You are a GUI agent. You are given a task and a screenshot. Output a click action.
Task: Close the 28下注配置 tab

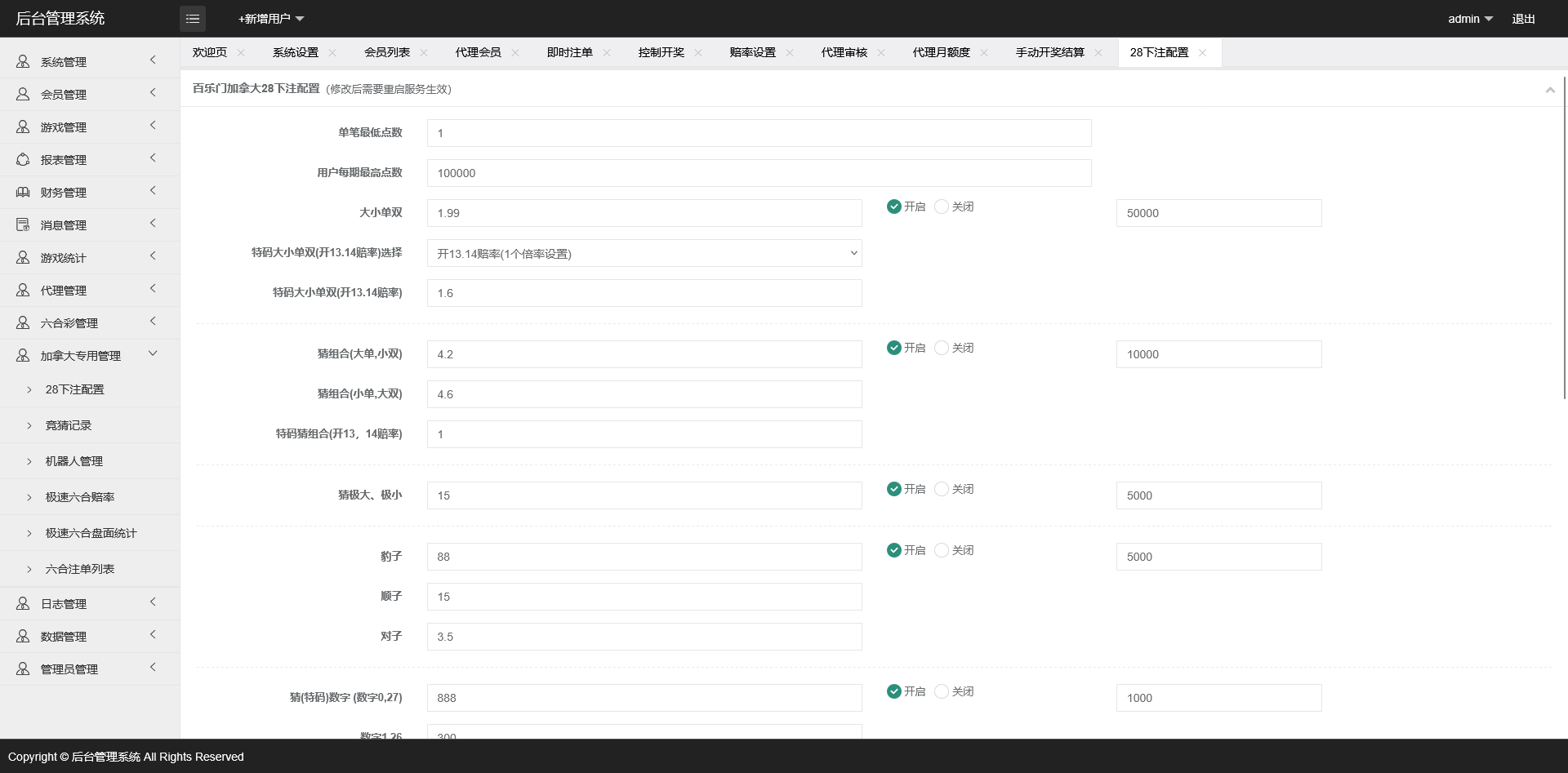tap(1202, 53)
